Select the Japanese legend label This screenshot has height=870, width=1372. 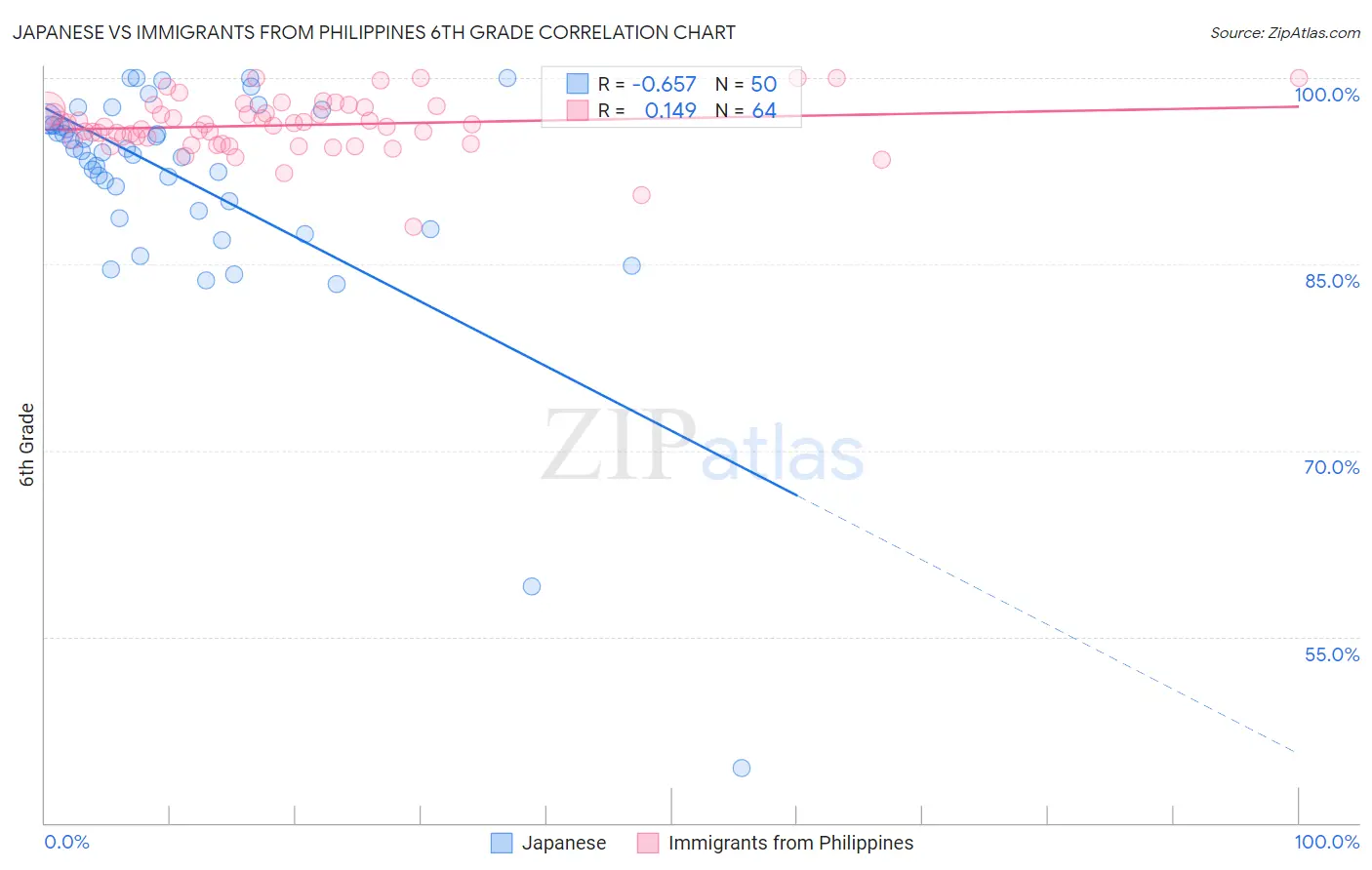point(564,843)
